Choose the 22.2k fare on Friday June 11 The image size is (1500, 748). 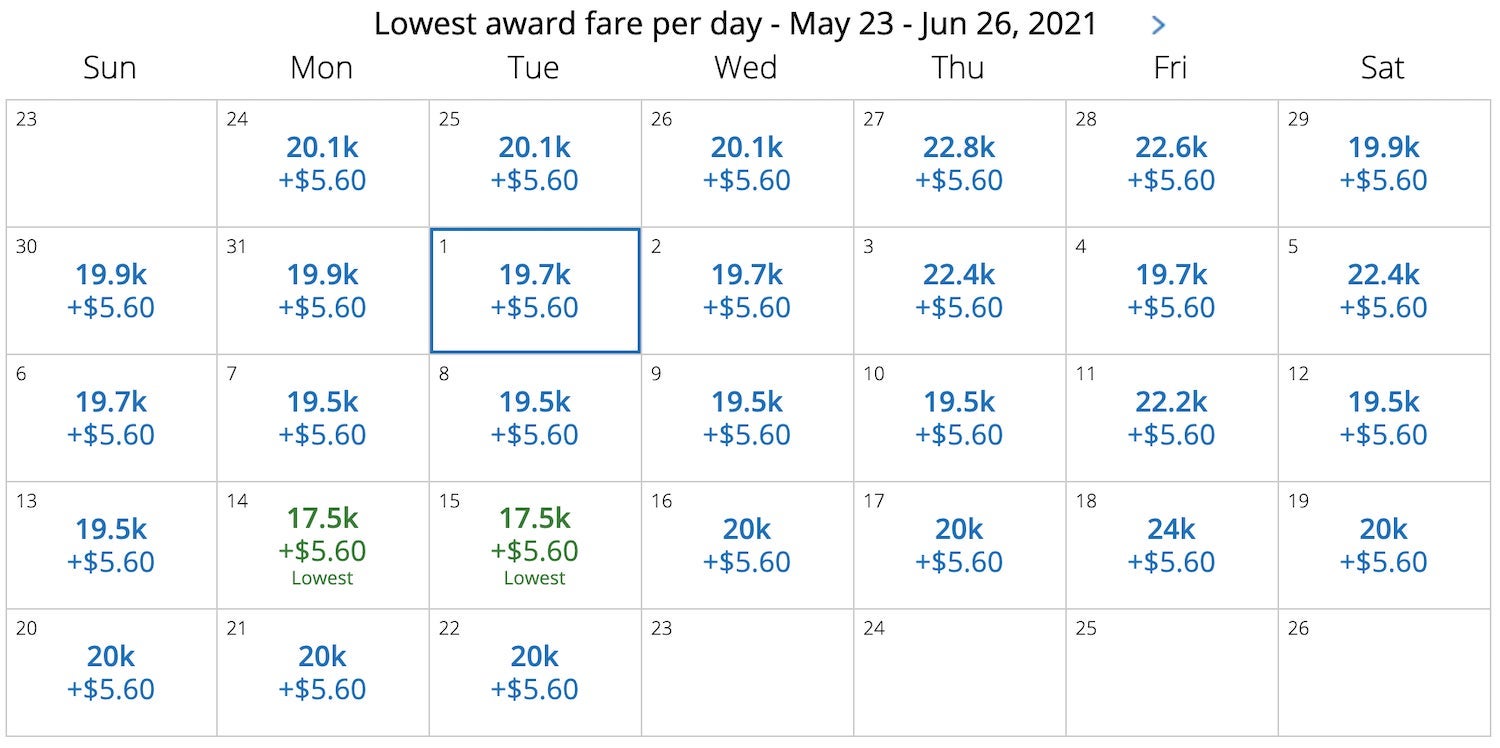point(1171,417)
